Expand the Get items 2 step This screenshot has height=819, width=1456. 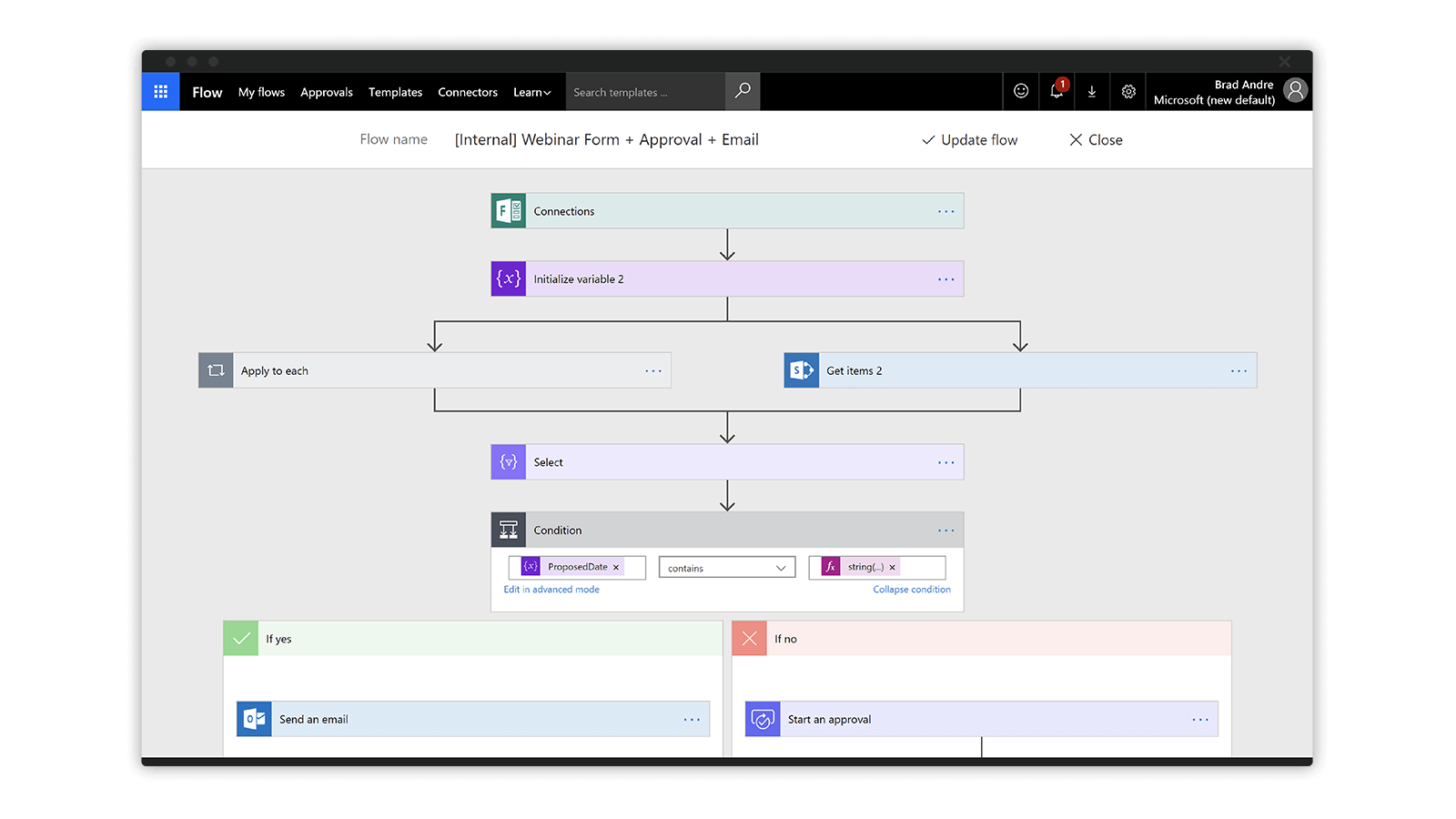coord(1020,370)
